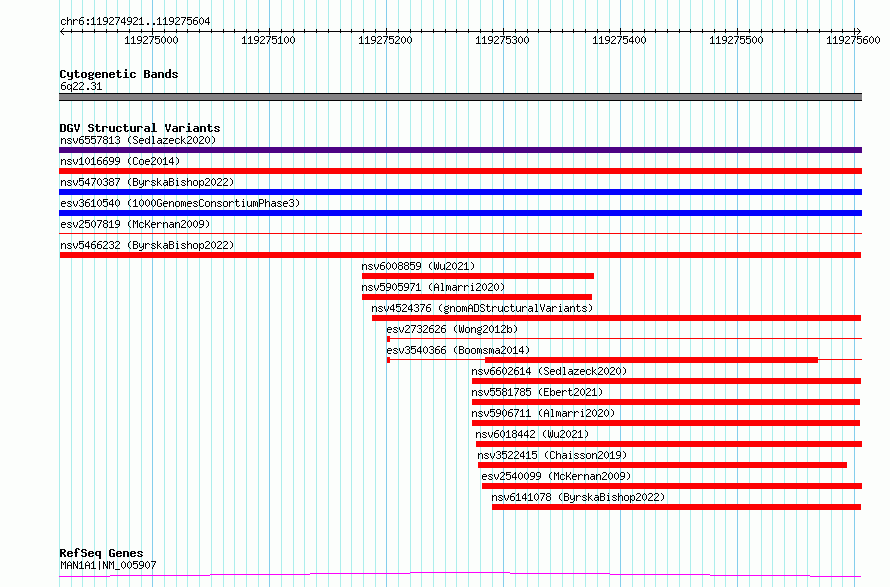Image resolution: width=890 pixels, height=587 pixels.
Task: Select the red nsv6008859 Wu2021 bar
Action: pos(478,276)
